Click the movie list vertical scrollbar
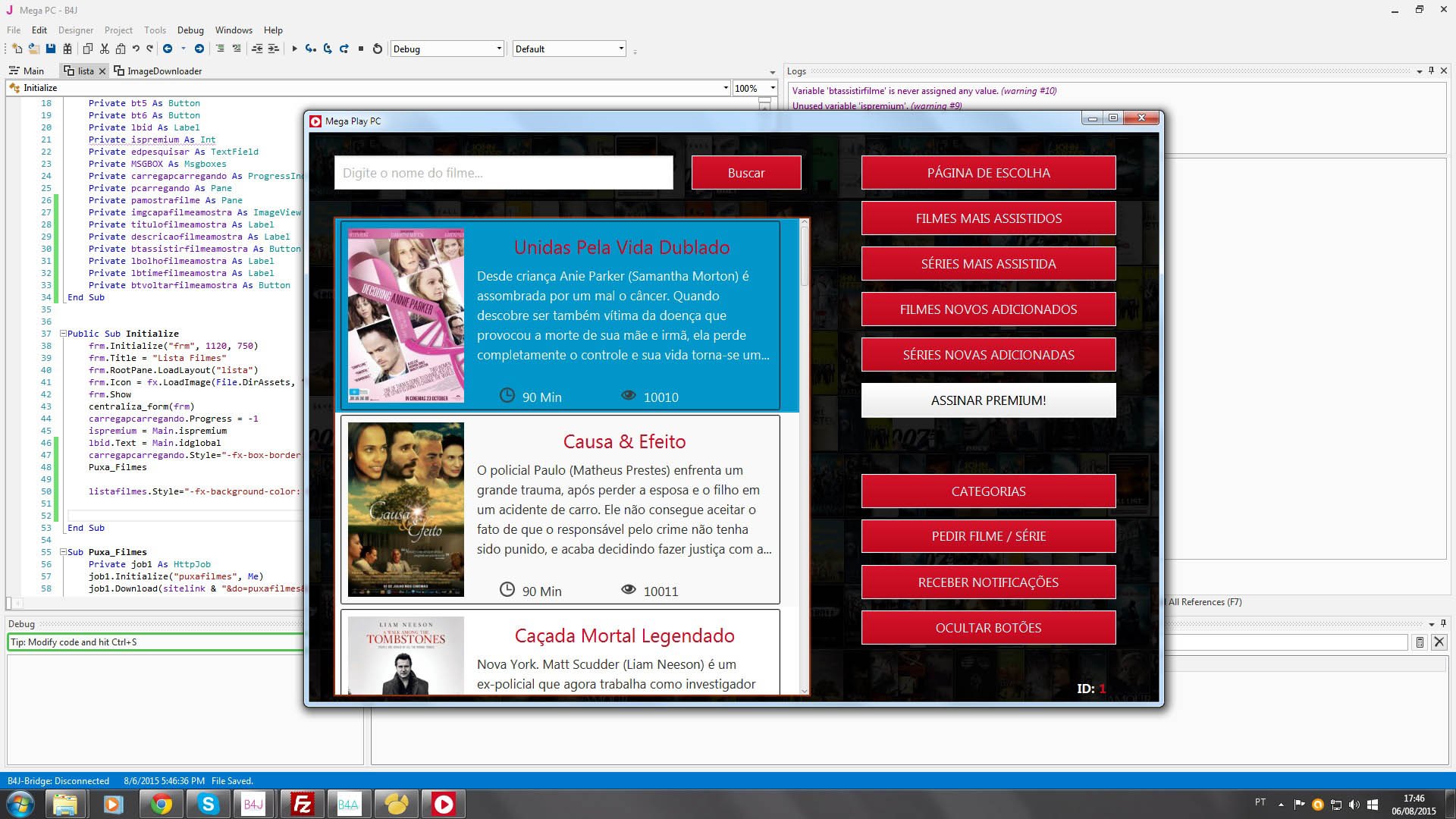 click(x=804, y=258)
